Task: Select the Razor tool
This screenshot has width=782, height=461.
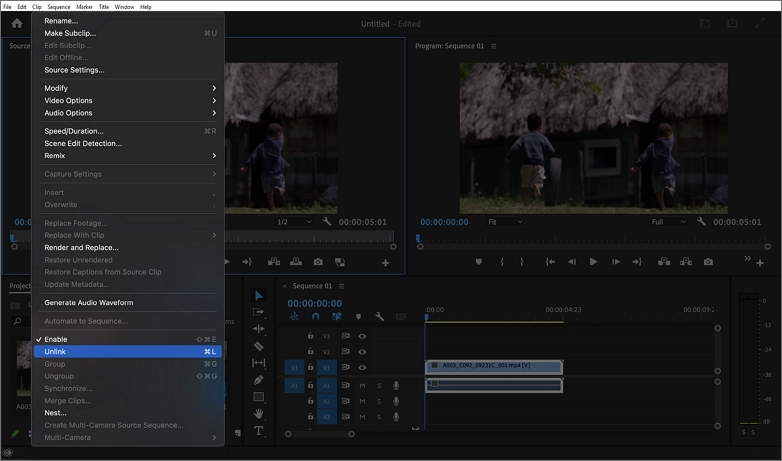Action: (x=258, y=346)
